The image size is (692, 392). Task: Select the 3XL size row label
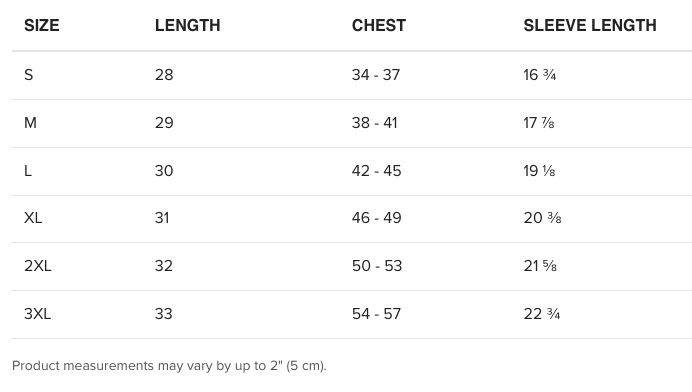[38, 314]
